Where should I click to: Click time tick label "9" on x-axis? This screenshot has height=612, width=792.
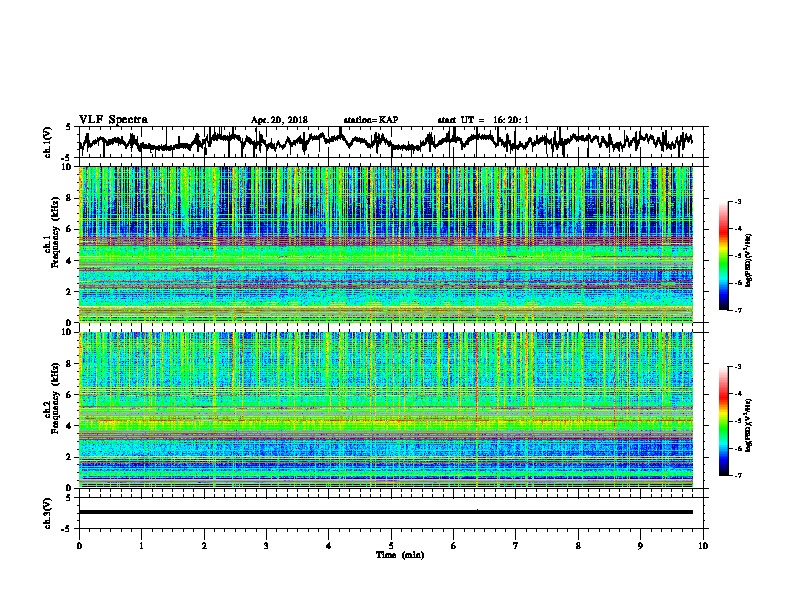click(x=640, y=546)
